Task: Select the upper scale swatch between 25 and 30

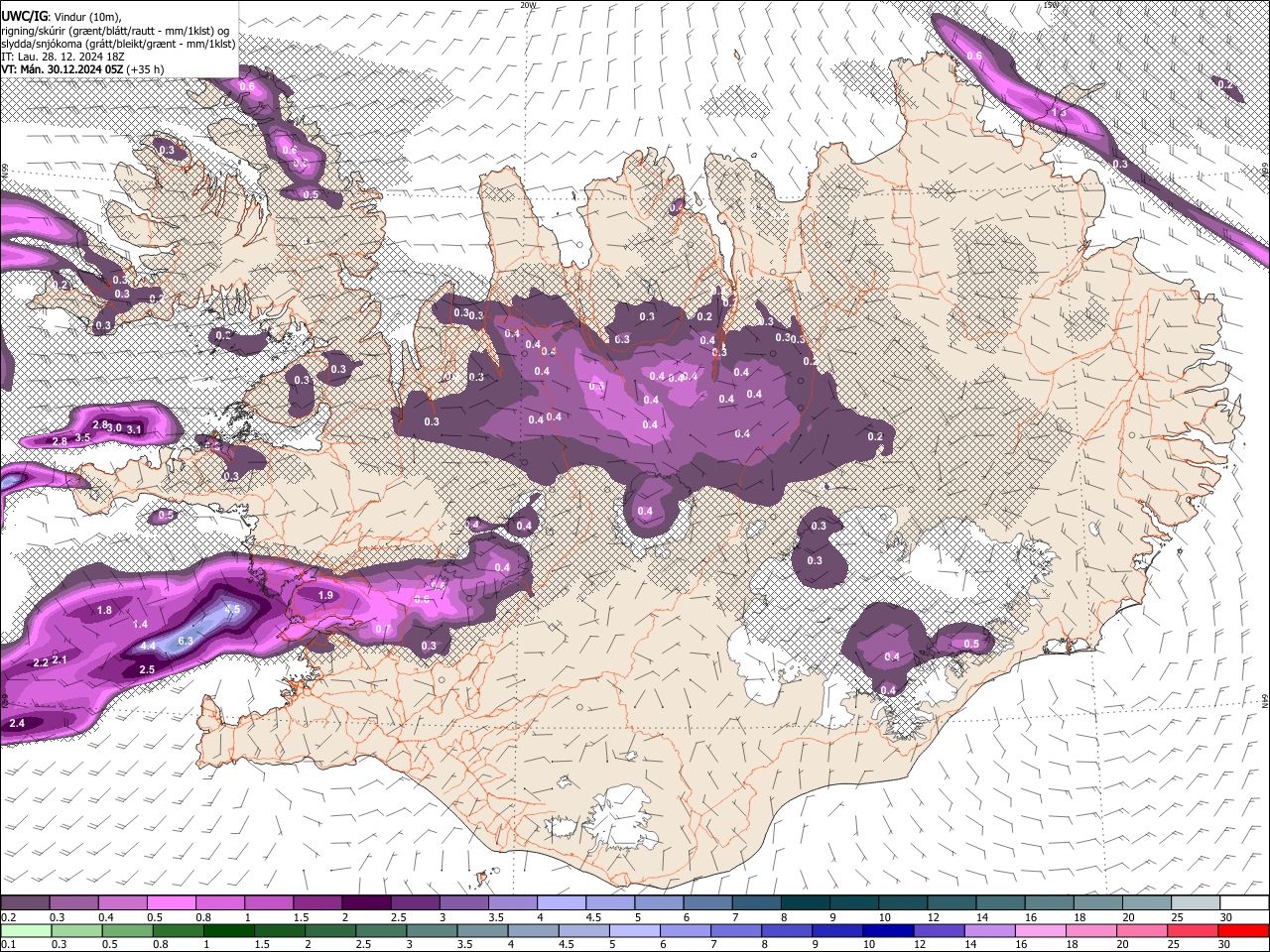Action: [1197, 903]
